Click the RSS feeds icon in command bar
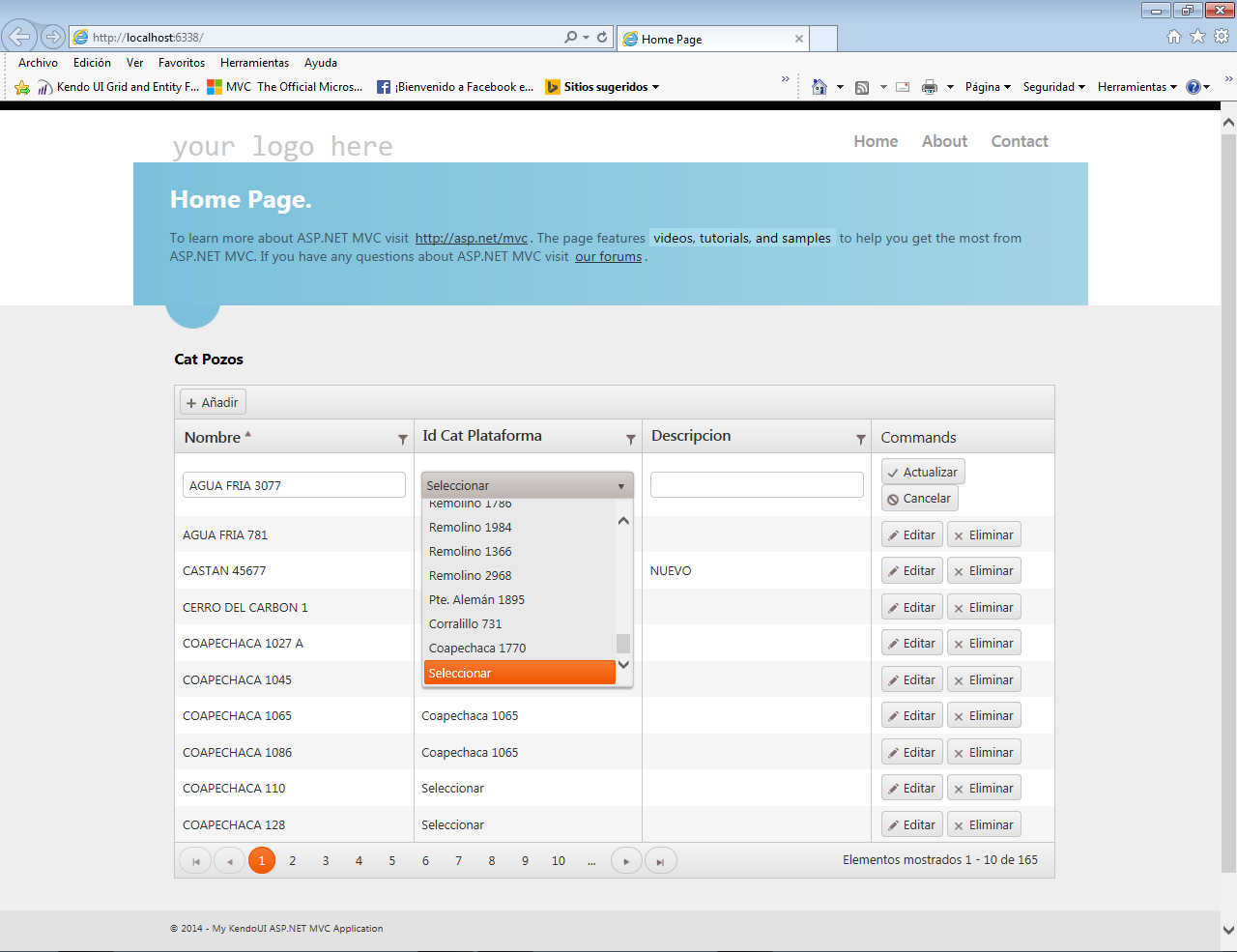Viewport: 1237px width, 952px height. (862, 87)
